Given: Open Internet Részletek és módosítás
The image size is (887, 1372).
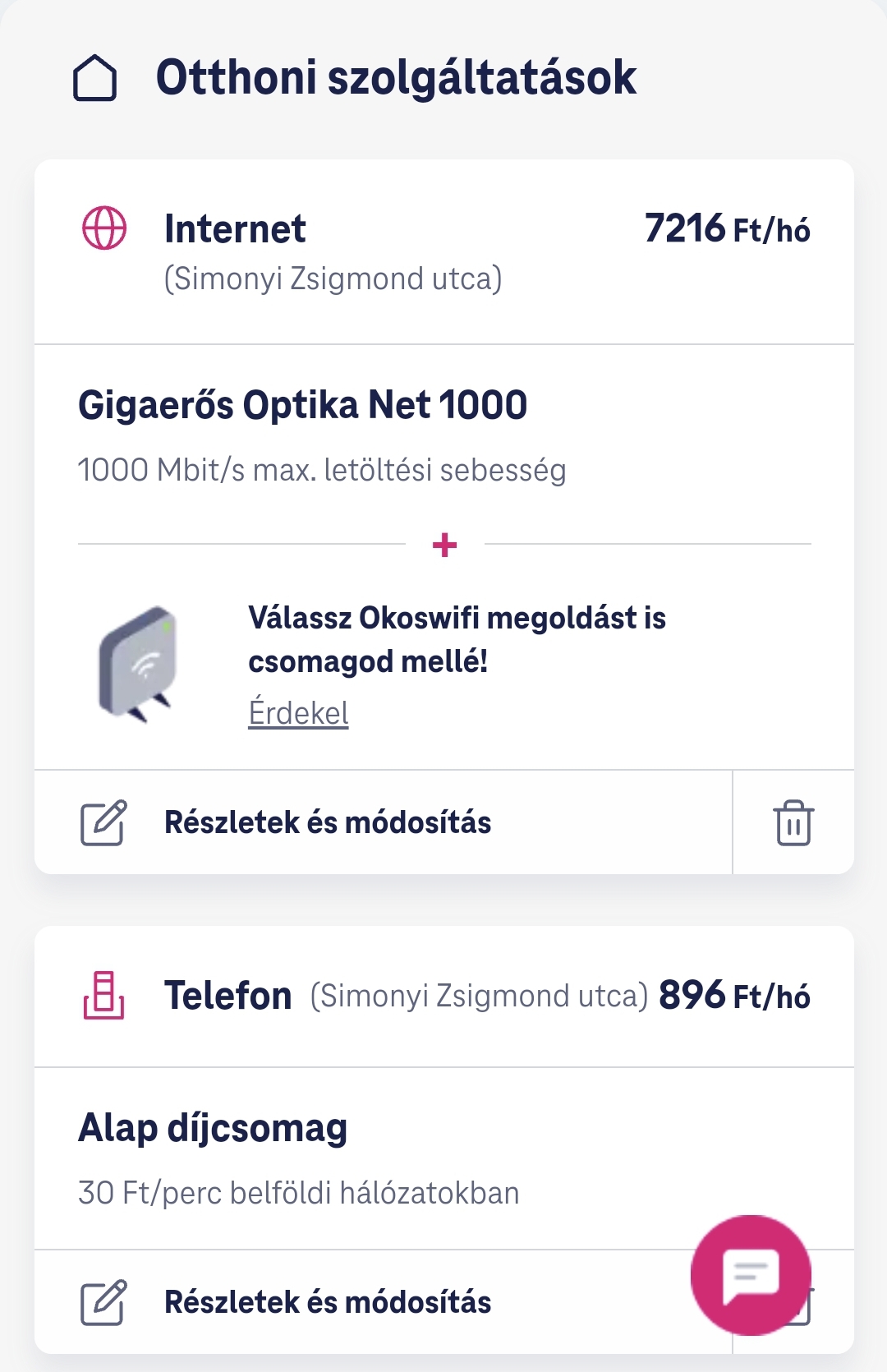Looking at the screenshot, I should coord(328,822).
